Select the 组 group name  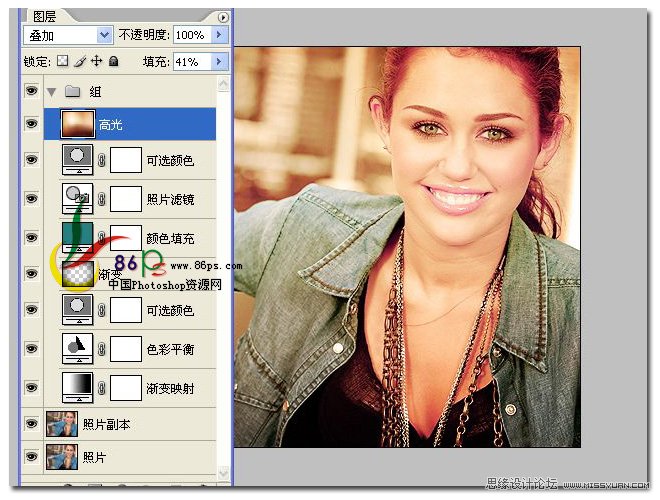click(x=95, y=91)
